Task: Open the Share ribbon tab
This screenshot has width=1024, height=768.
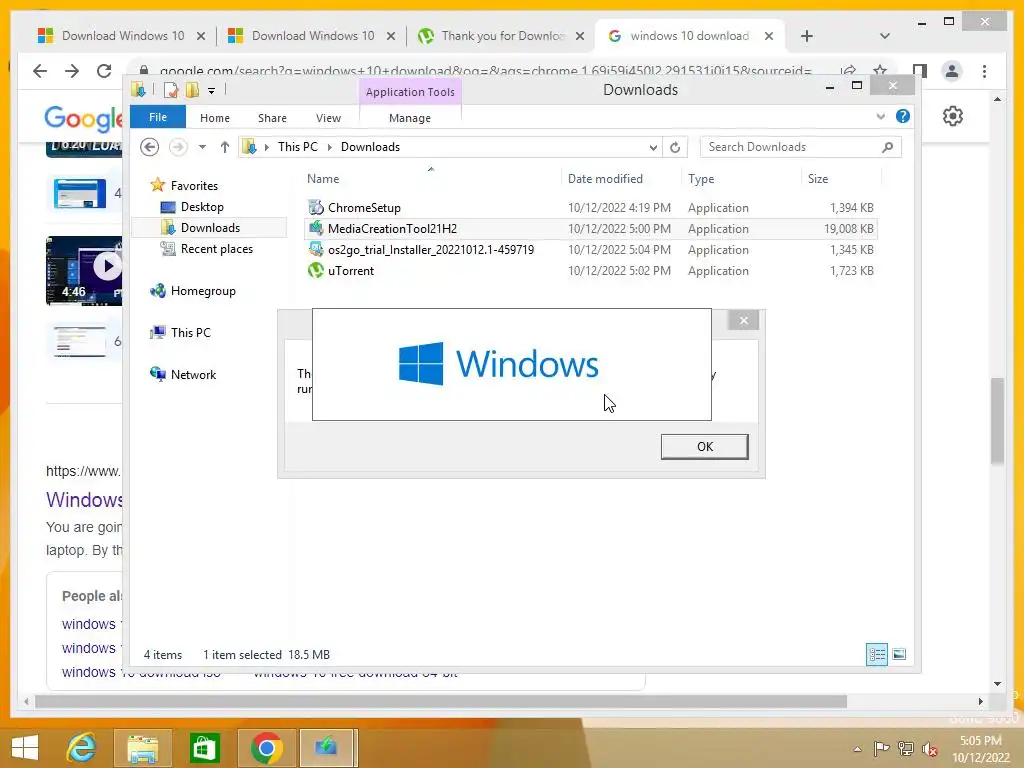Action: click(x=272, y=118)
